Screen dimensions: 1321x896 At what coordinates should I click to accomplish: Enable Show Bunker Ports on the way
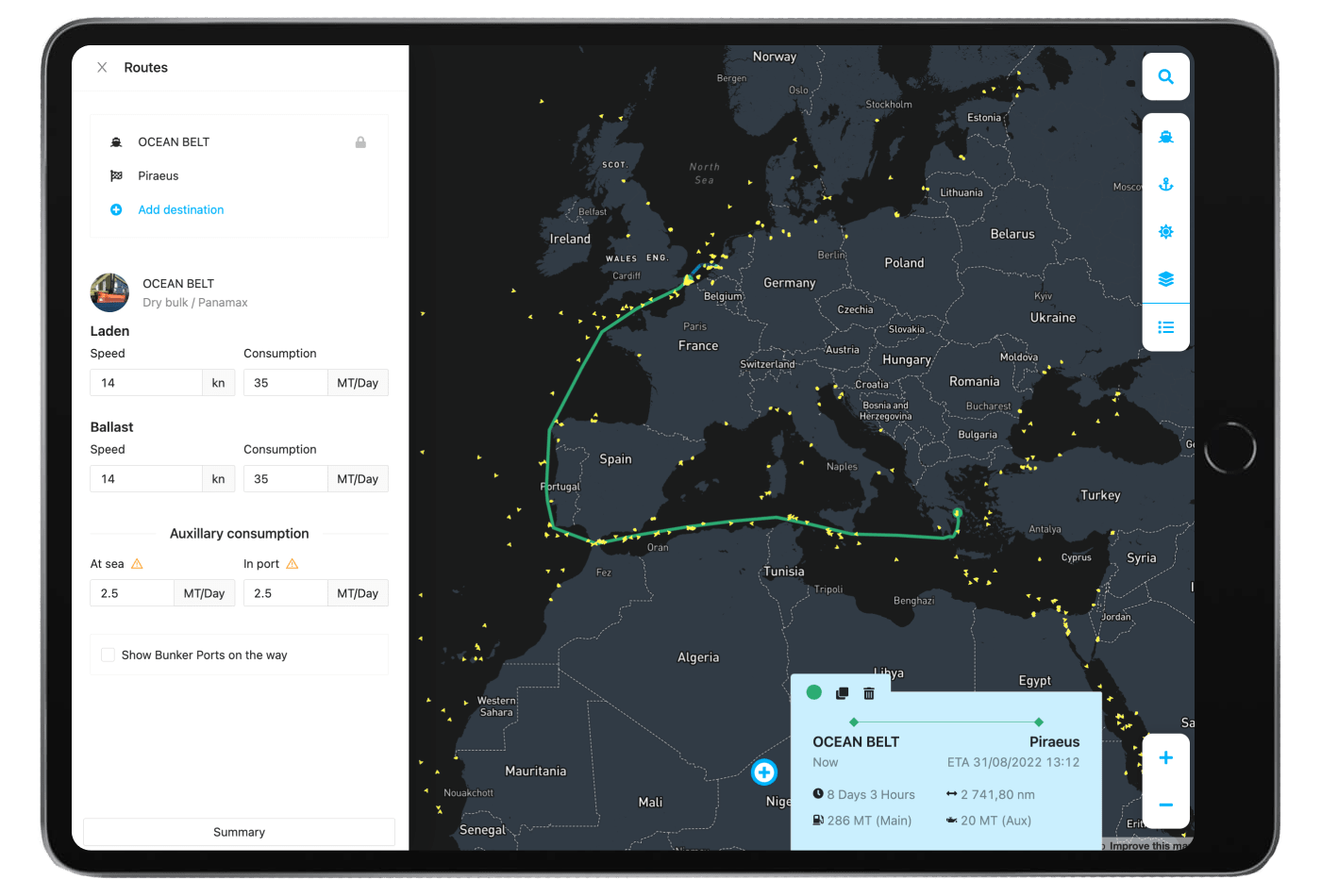point(109,655)
